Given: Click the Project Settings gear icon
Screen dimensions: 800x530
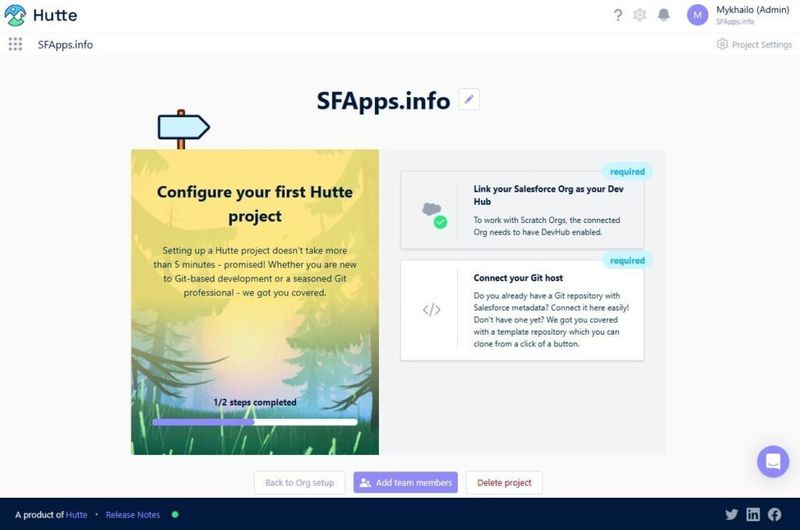Looking at the screenshot, I should (x=722, y=44).
